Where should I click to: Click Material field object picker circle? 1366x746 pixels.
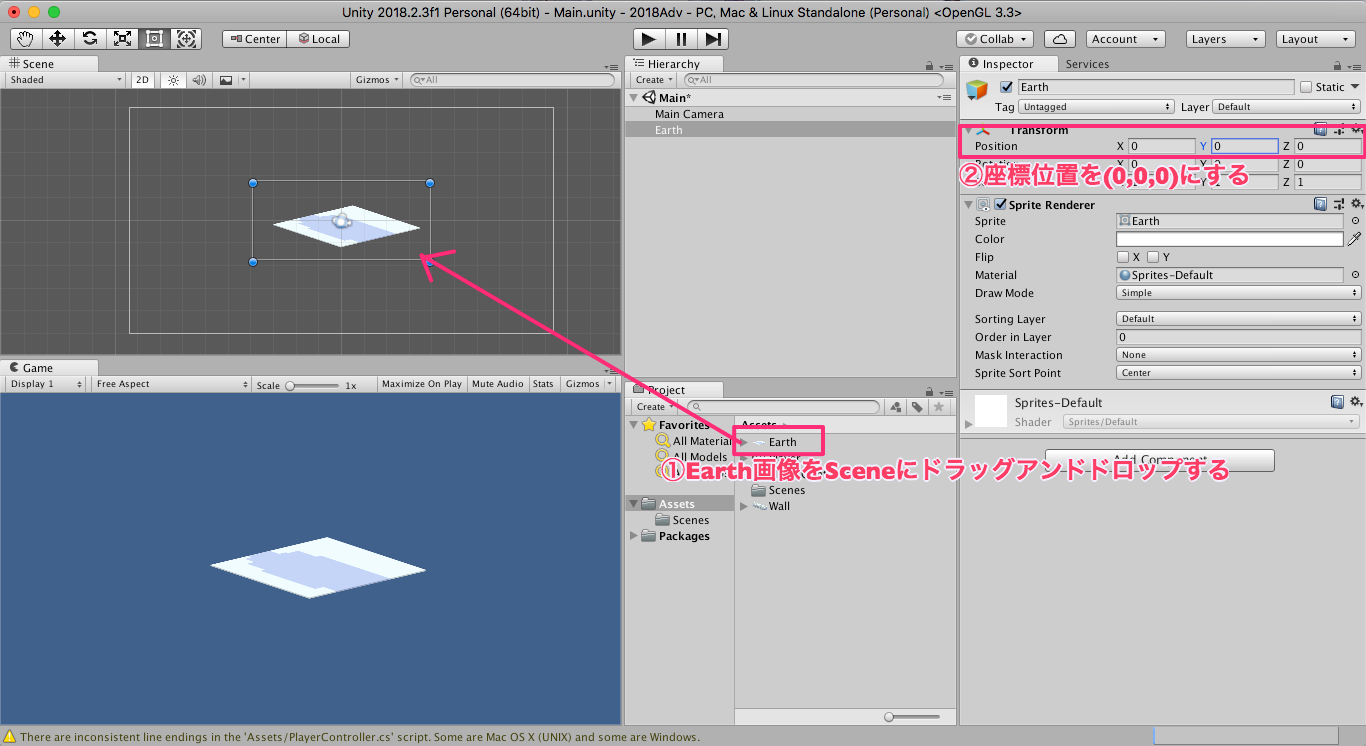click(1355, 275)
